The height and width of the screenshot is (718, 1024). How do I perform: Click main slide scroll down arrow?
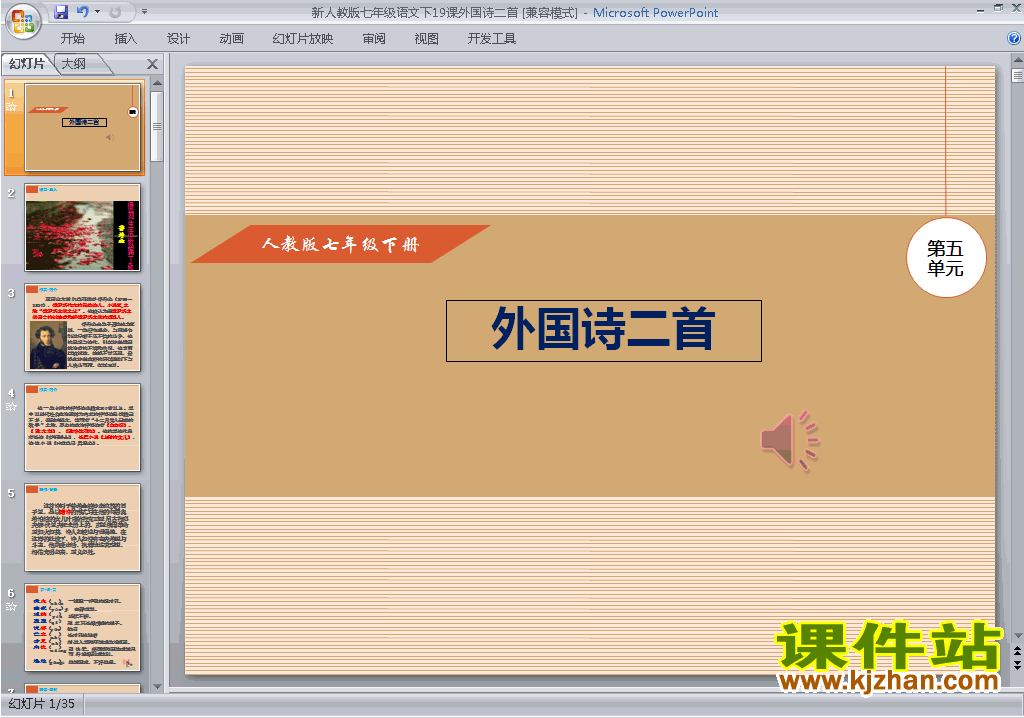[x=1017, y=635]
